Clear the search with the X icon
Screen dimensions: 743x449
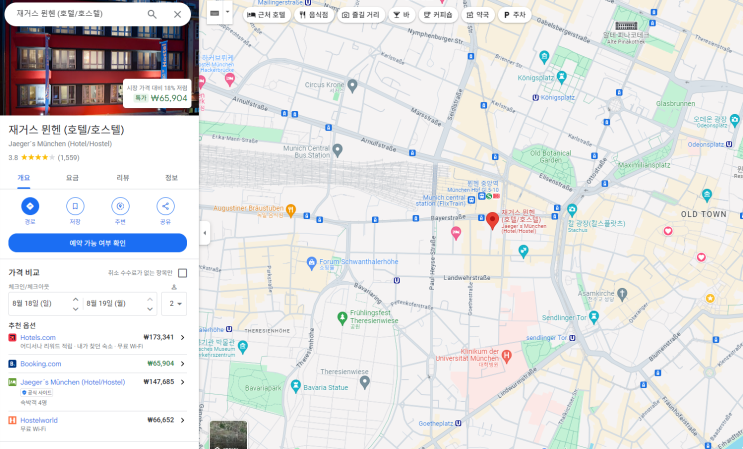pos(177,14)
